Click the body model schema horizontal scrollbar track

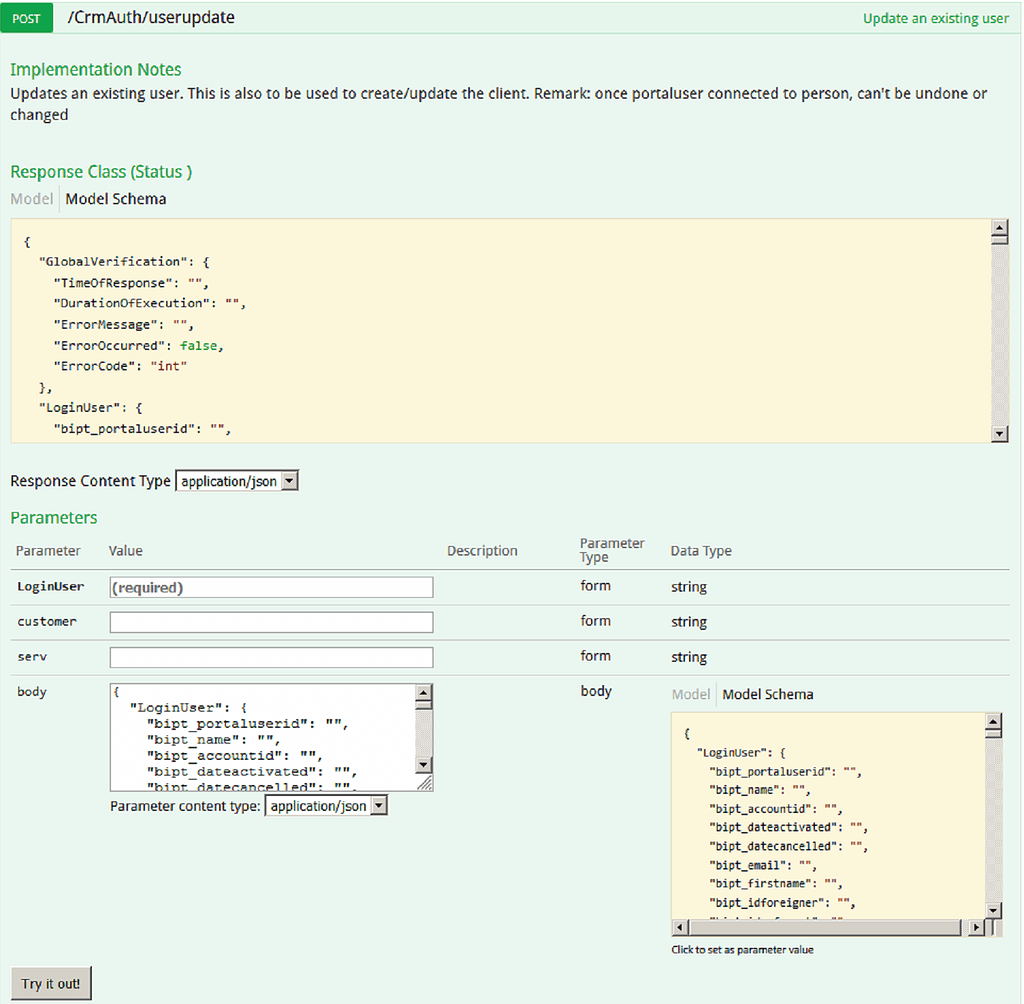click(x=828, y=927)
